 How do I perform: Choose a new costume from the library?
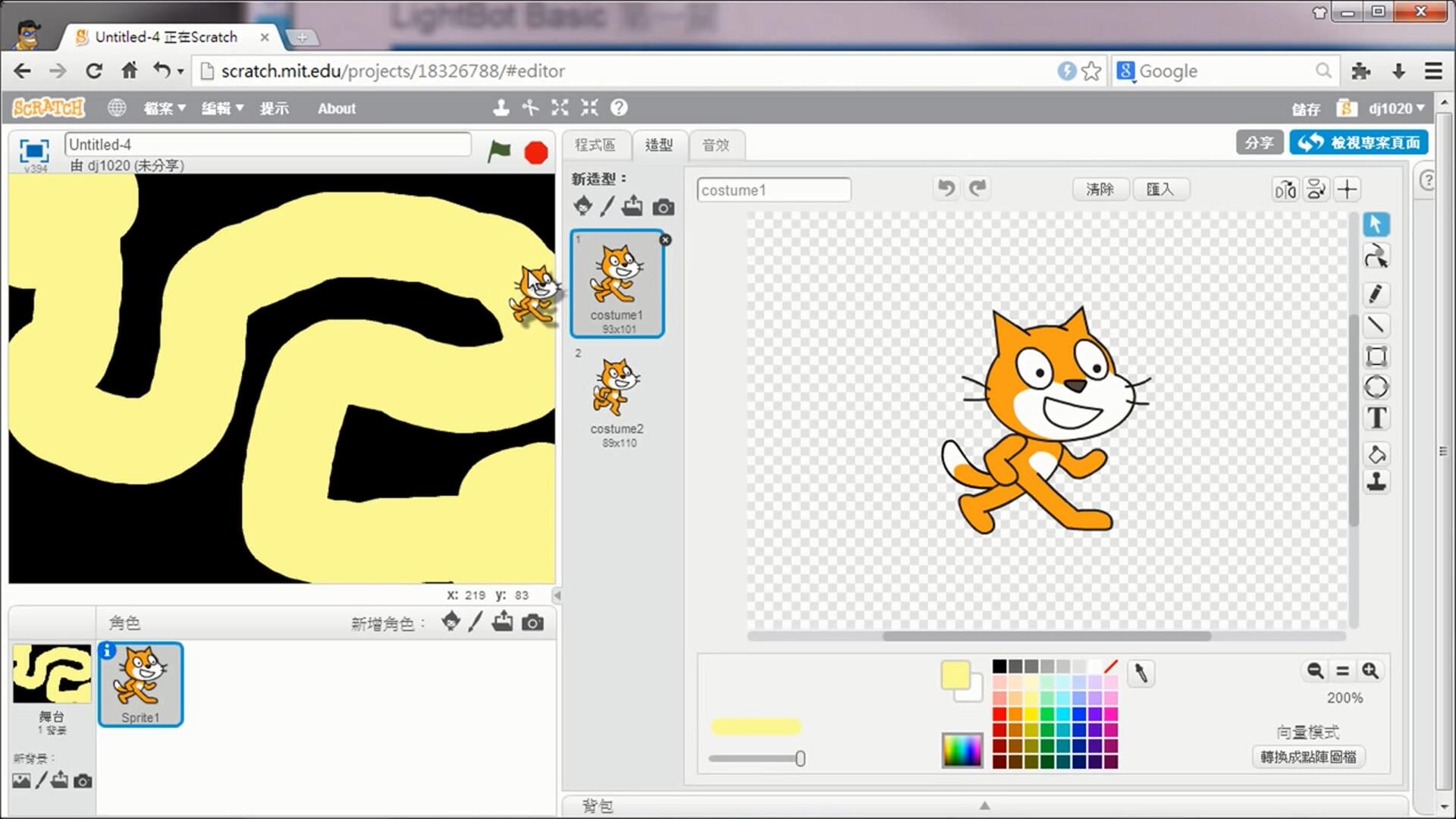[x=582, y=206]
